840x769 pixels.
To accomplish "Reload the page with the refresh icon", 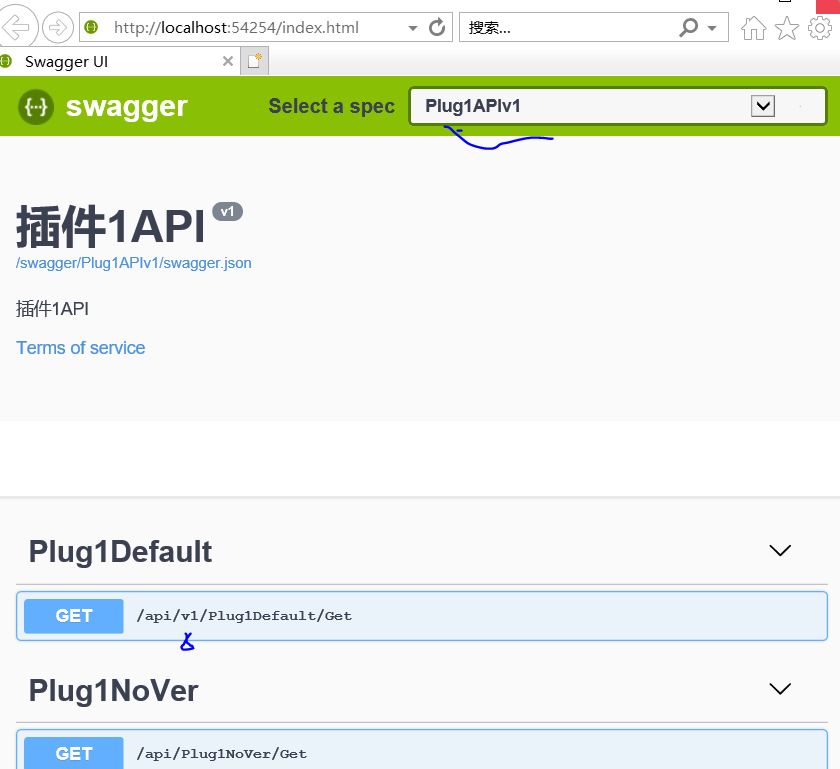I will tap(437, 27).
